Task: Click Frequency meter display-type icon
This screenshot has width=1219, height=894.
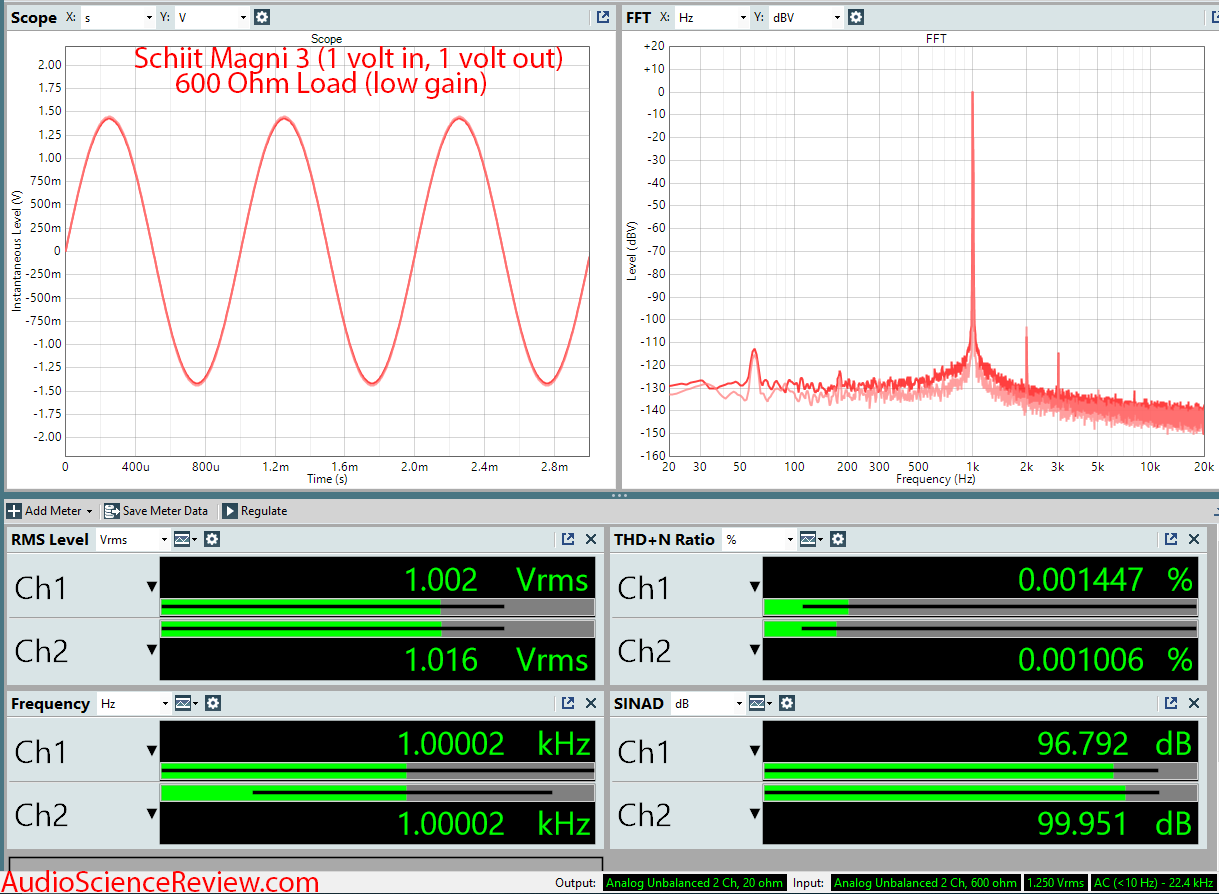Action: coord(186,703)
